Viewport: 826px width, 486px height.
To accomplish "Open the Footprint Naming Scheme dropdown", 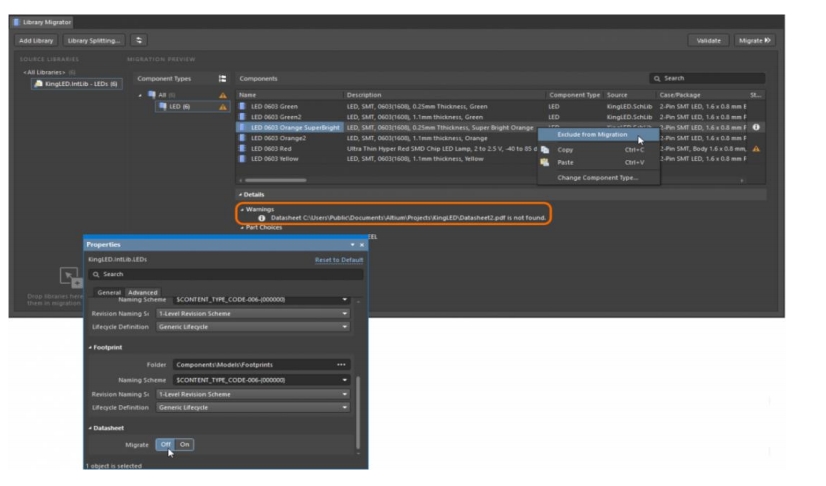I will click(x=261, y=380).
